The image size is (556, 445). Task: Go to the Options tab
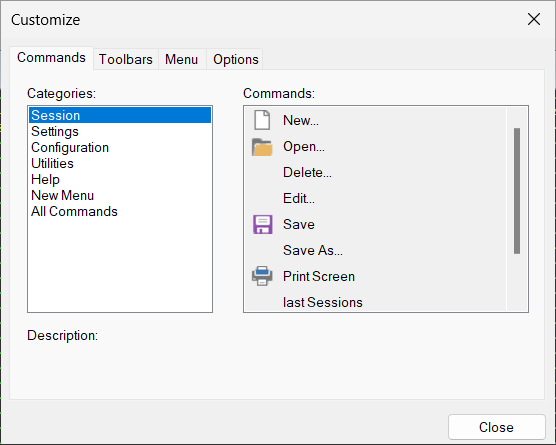coord(236,59)
